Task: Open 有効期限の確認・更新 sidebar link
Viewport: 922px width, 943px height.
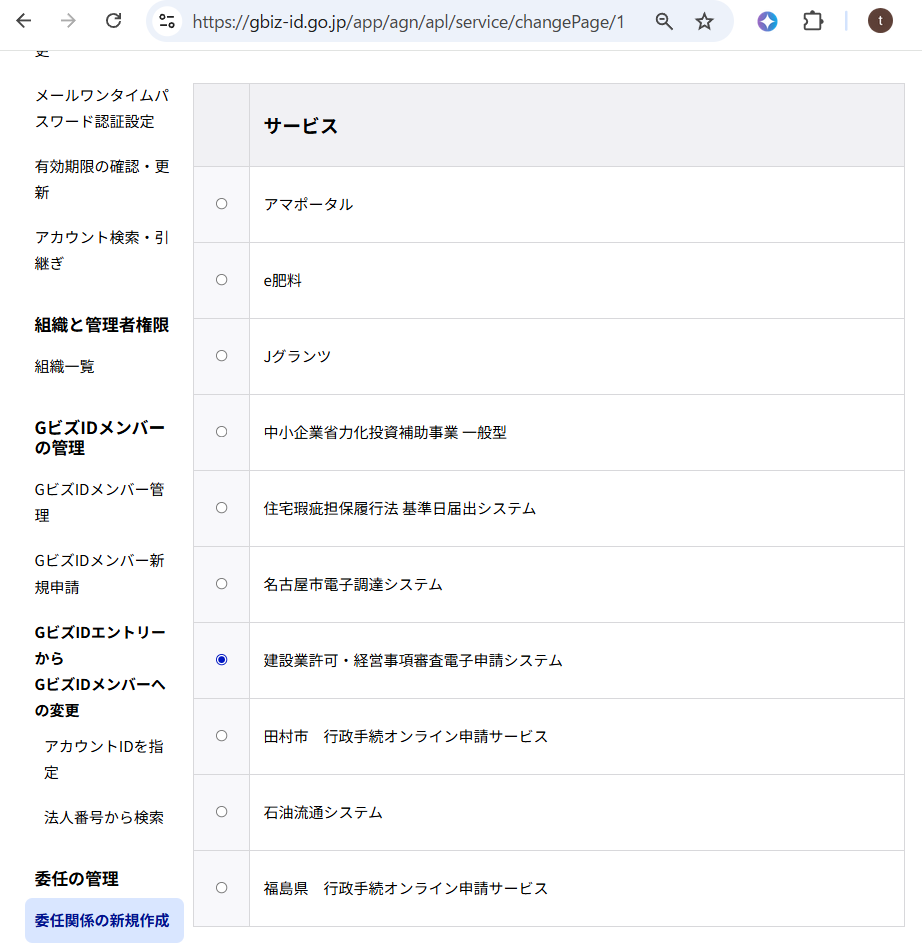Action: point(102,179)
